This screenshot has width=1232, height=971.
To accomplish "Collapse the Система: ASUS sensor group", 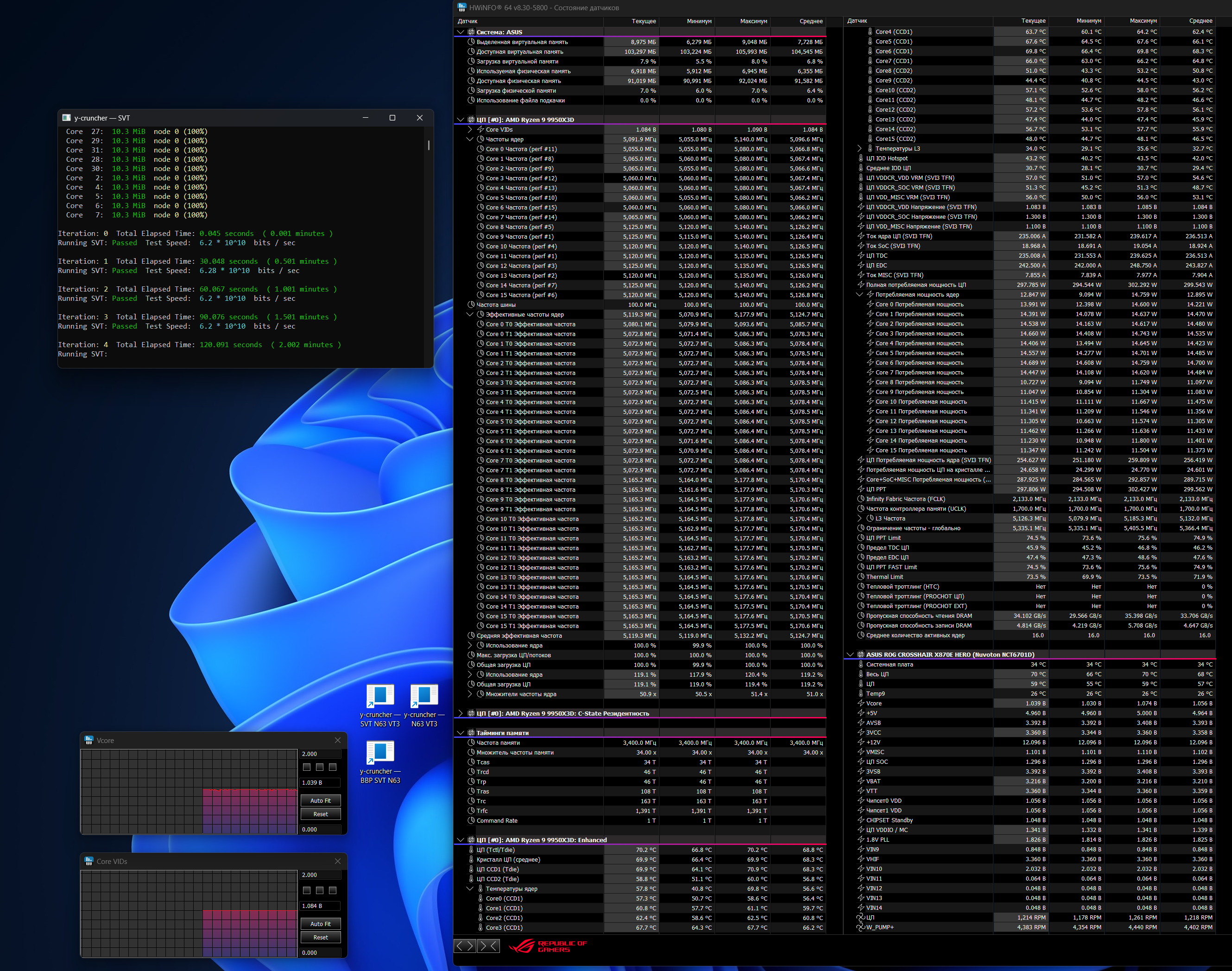I will point(460,32).
